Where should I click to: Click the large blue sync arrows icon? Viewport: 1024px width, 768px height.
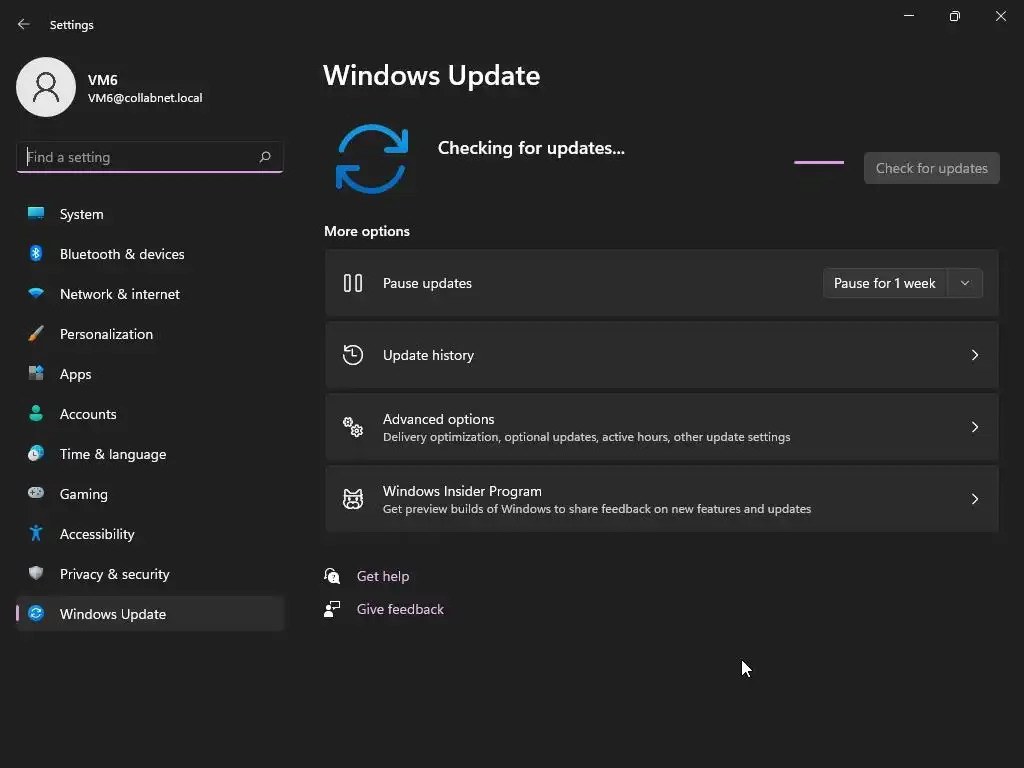click(372, 159)
